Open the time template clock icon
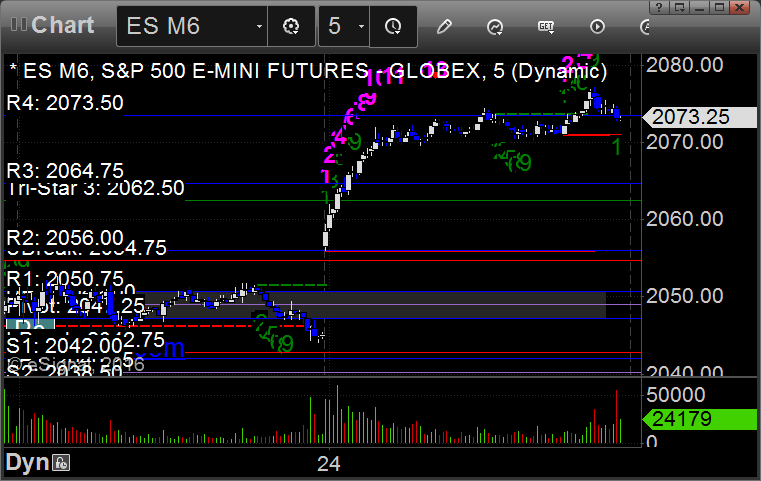Image resolution: width=761 pixels, height=481 pixels. pyautogui.click(x=393, y=26)
